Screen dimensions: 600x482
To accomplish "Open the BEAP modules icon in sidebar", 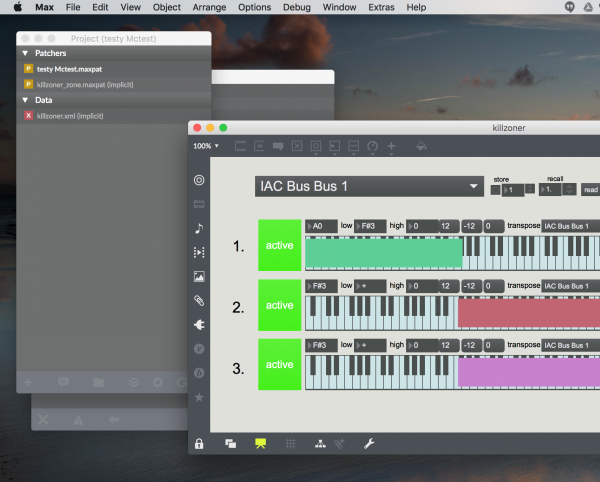I will 199,373.
